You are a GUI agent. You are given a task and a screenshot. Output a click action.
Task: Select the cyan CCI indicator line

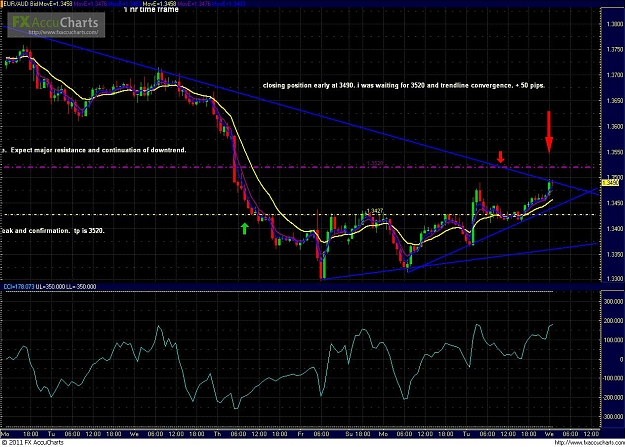point(279,377)
